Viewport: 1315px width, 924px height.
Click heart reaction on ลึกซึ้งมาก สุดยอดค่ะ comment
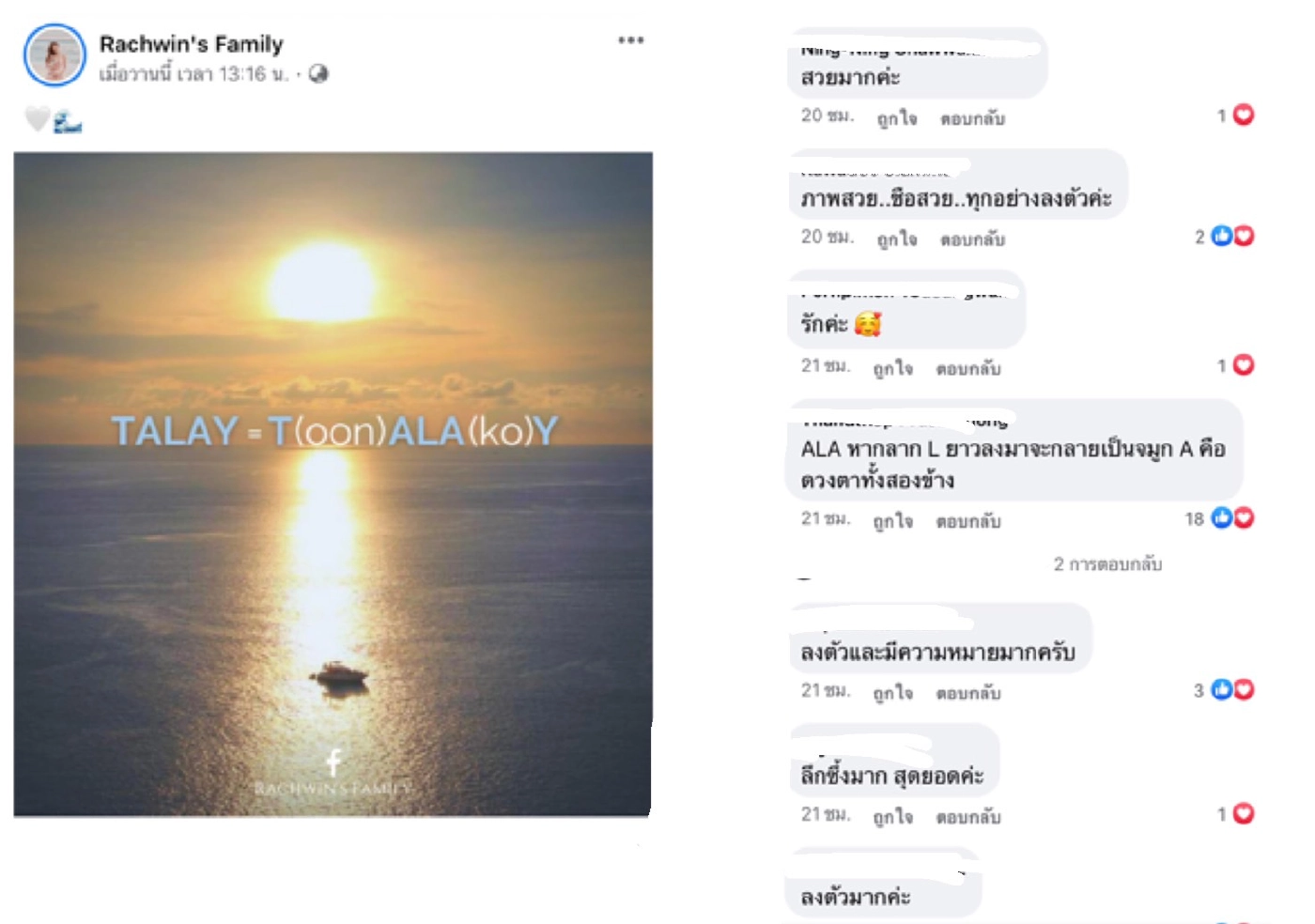click(x=1244, y=813)
